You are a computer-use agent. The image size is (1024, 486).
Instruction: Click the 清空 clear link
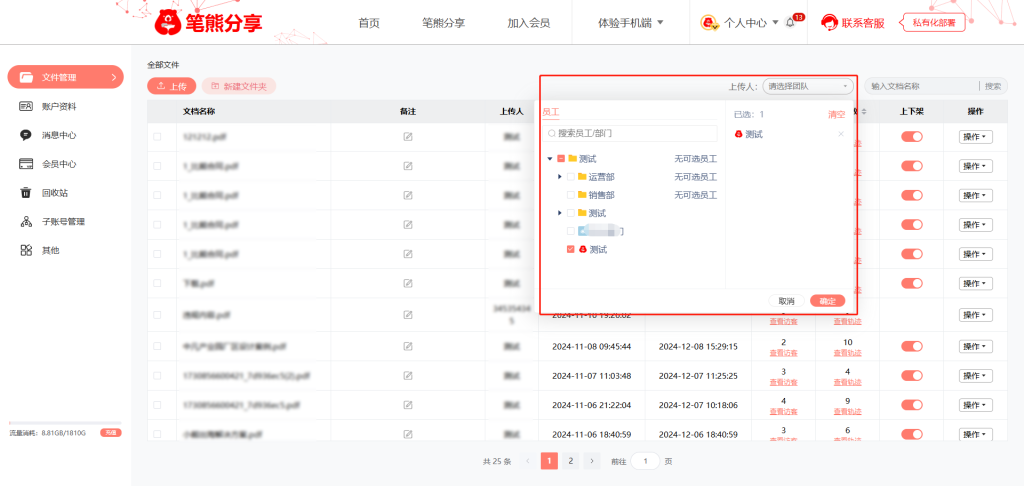tap(837, 114)
